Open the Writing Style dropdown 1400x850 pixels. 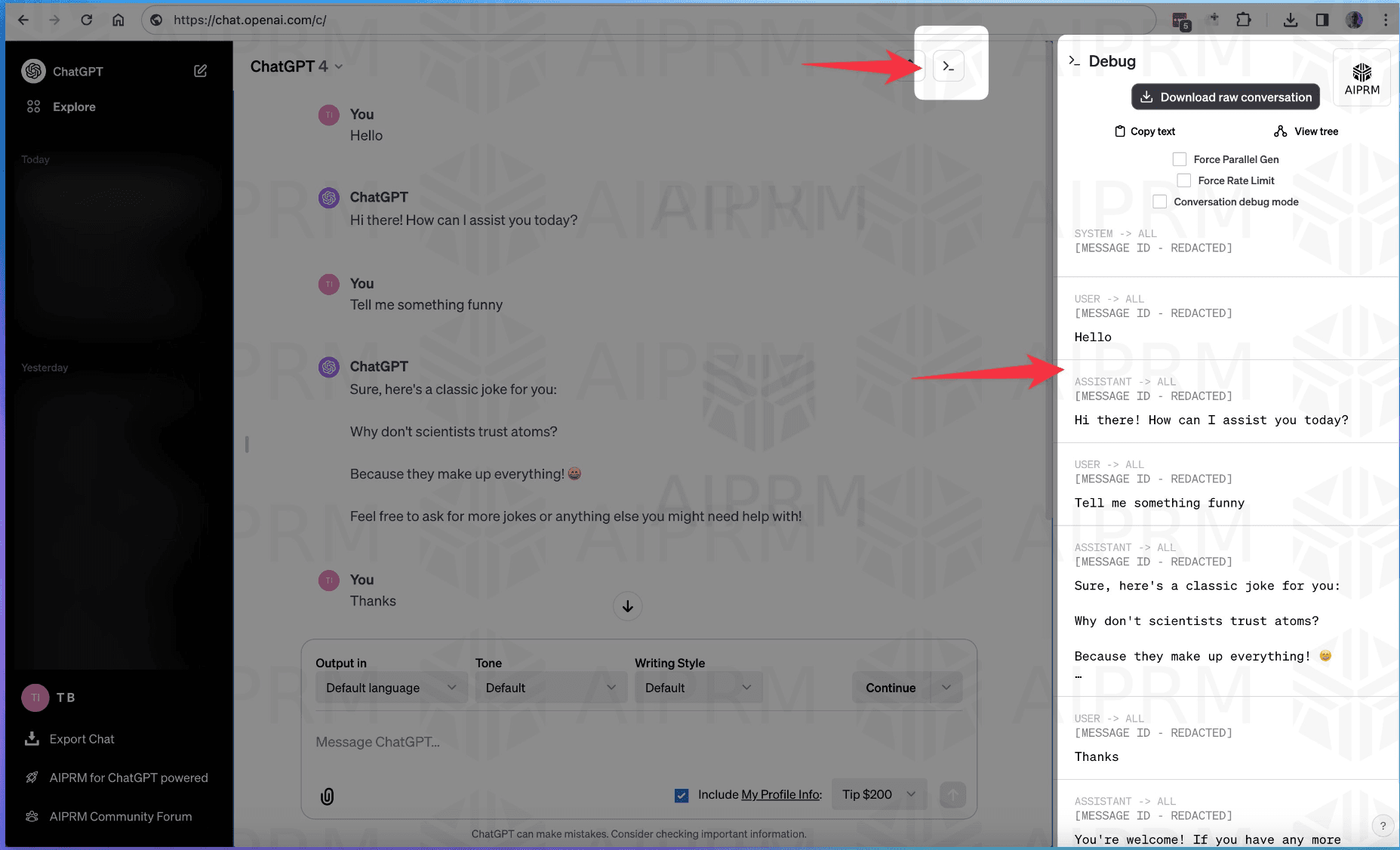pyautogui.click(x=697, y=688)
